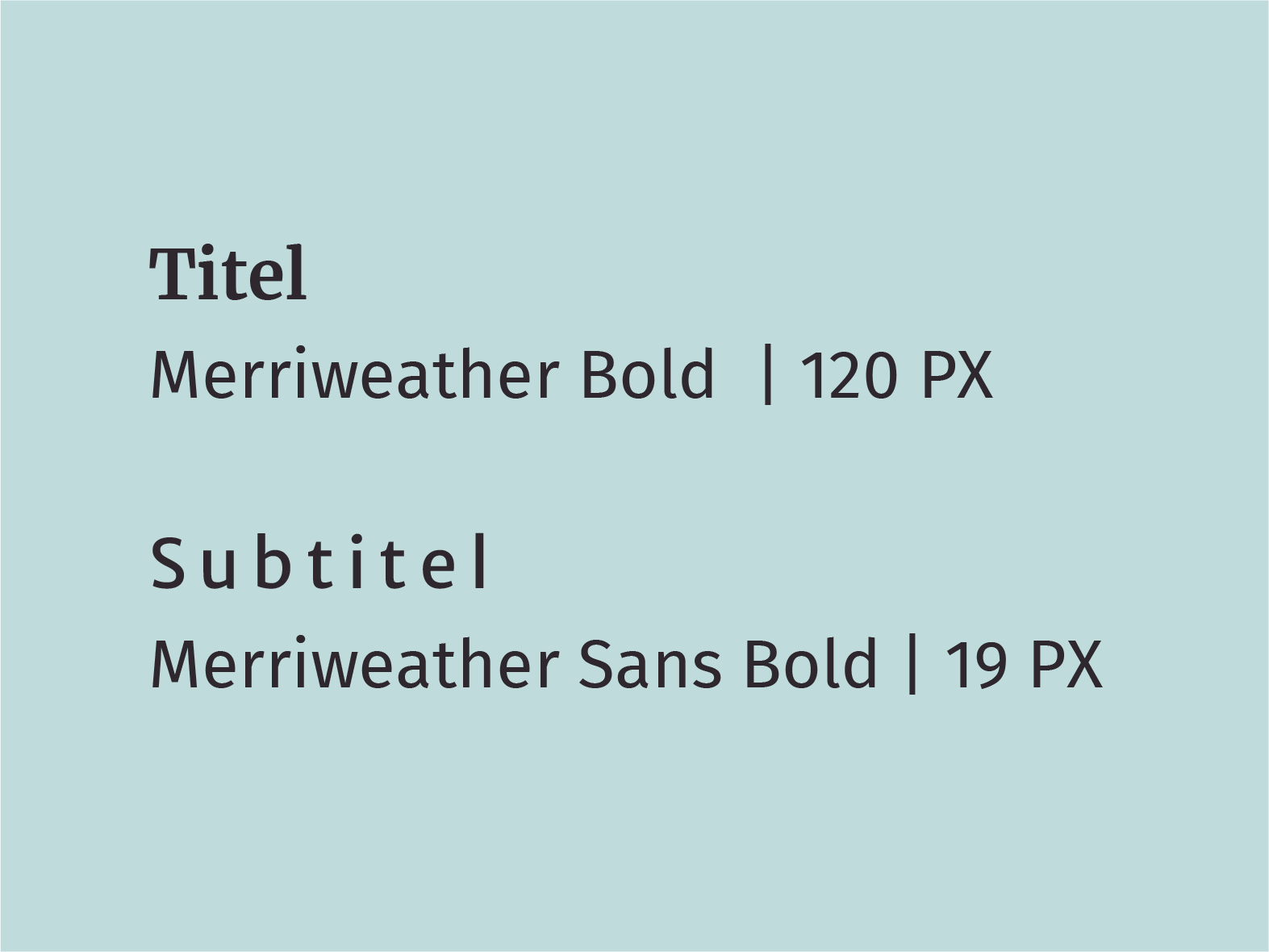Click the final letter 'l' of Subtitel
Viewport: 1269px width, 952px height.
482,562
